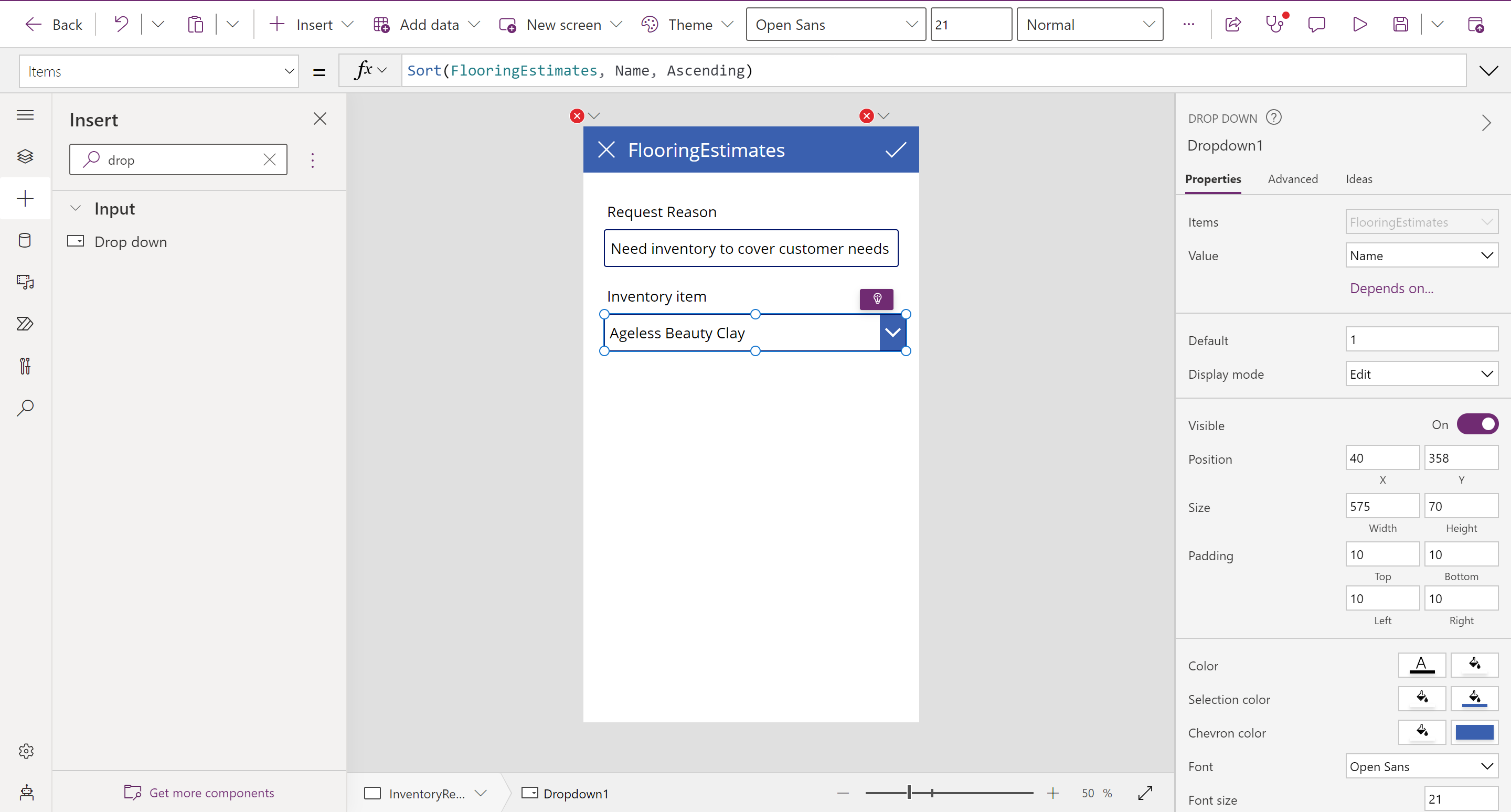Open the App checker stethoscope icon
Screen dimensions: 1511x812
pyautogui.click(x=1275, y=24)
